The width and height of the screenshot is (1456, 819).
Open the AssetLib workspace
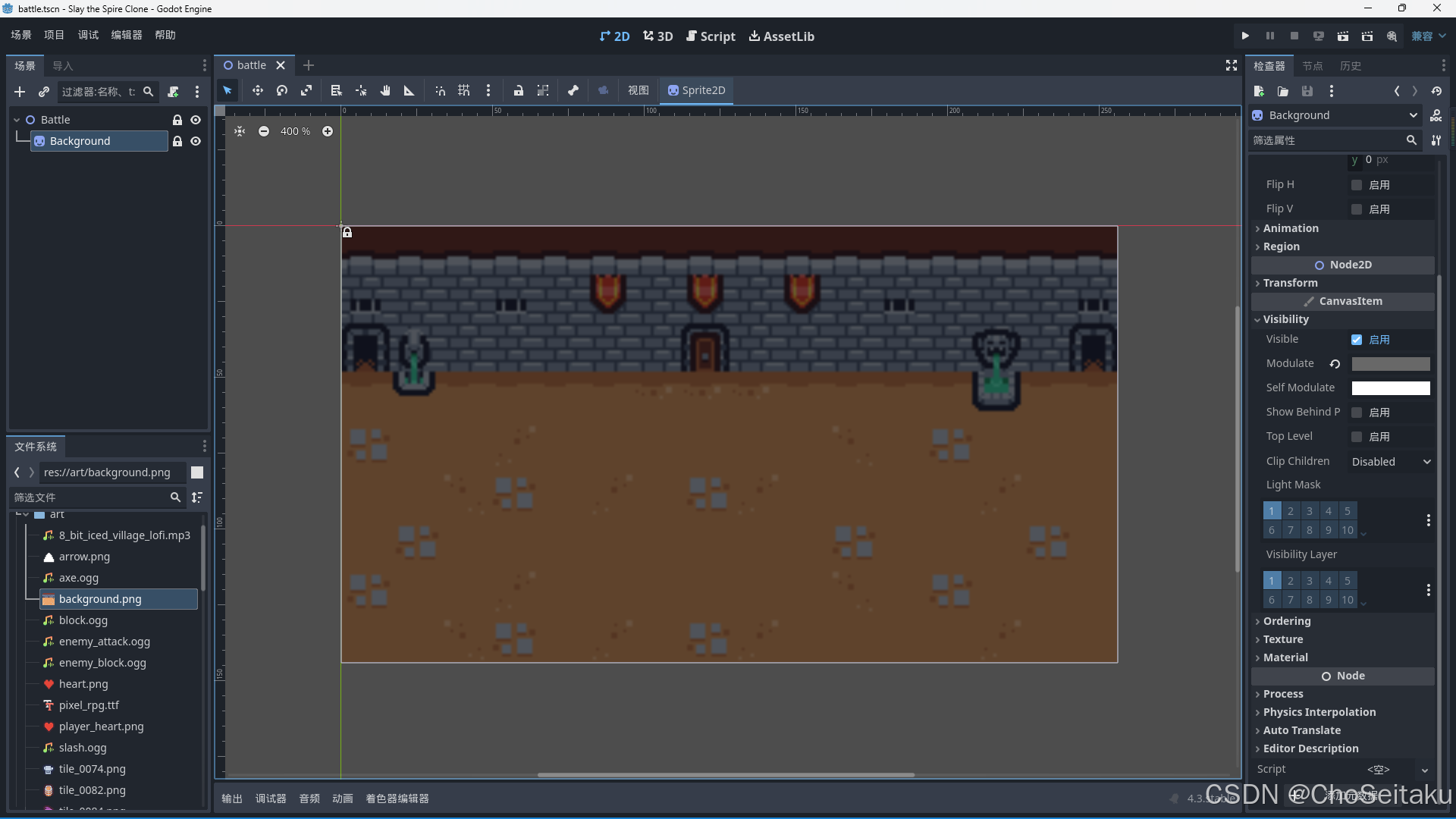[x=782, y=36]
